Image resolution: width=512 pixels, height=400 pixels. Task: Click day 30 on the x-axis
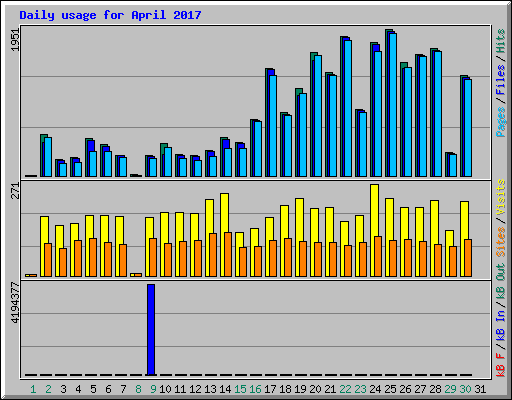tap(465, 389)
